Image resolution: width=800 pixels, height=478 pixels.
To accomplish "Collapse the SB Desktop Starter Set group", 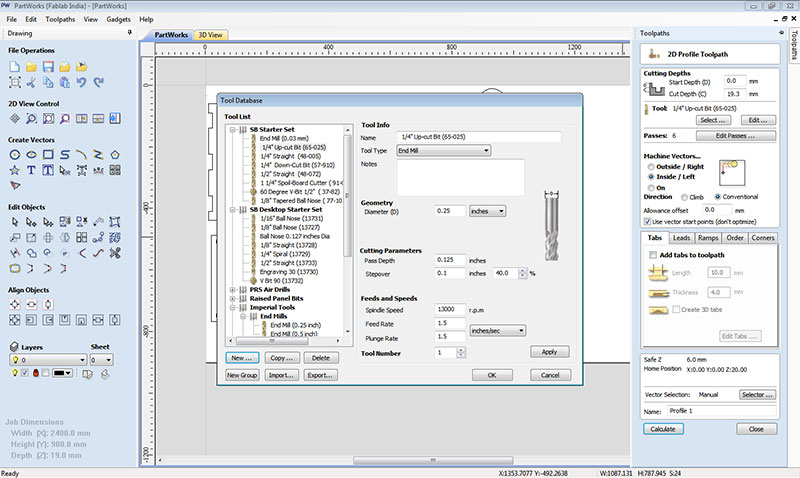I will pyautogui.click(x=233, y=210).
